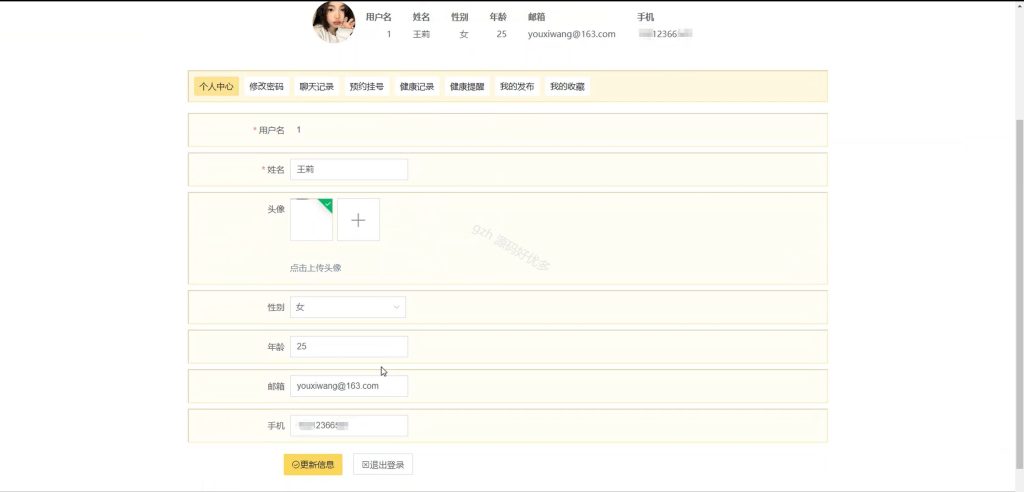1024x492 pixels.
Task: Click the 点击上传头像 hint text
Action: (x=315, y=268)
